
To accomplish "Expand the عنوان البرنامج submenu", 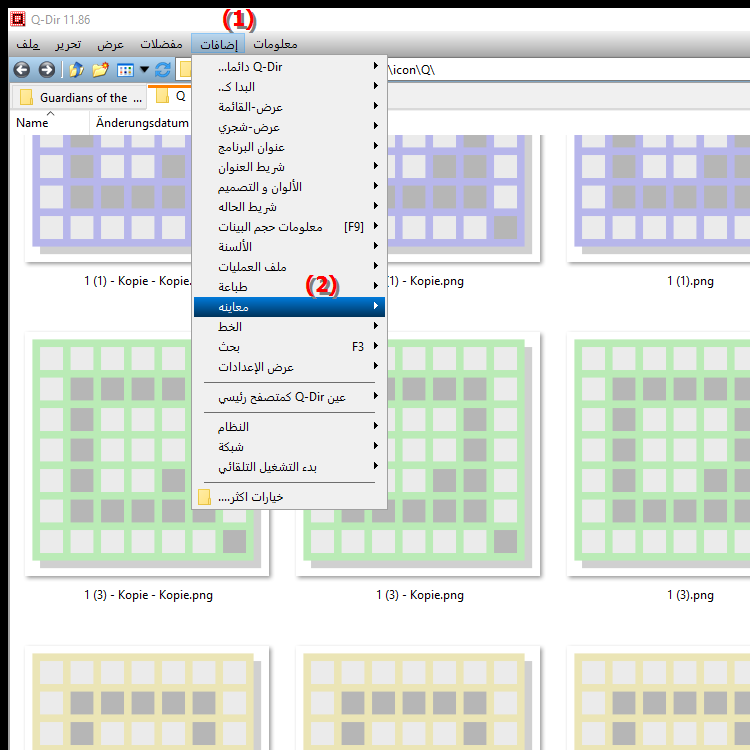I will [289, 147].
